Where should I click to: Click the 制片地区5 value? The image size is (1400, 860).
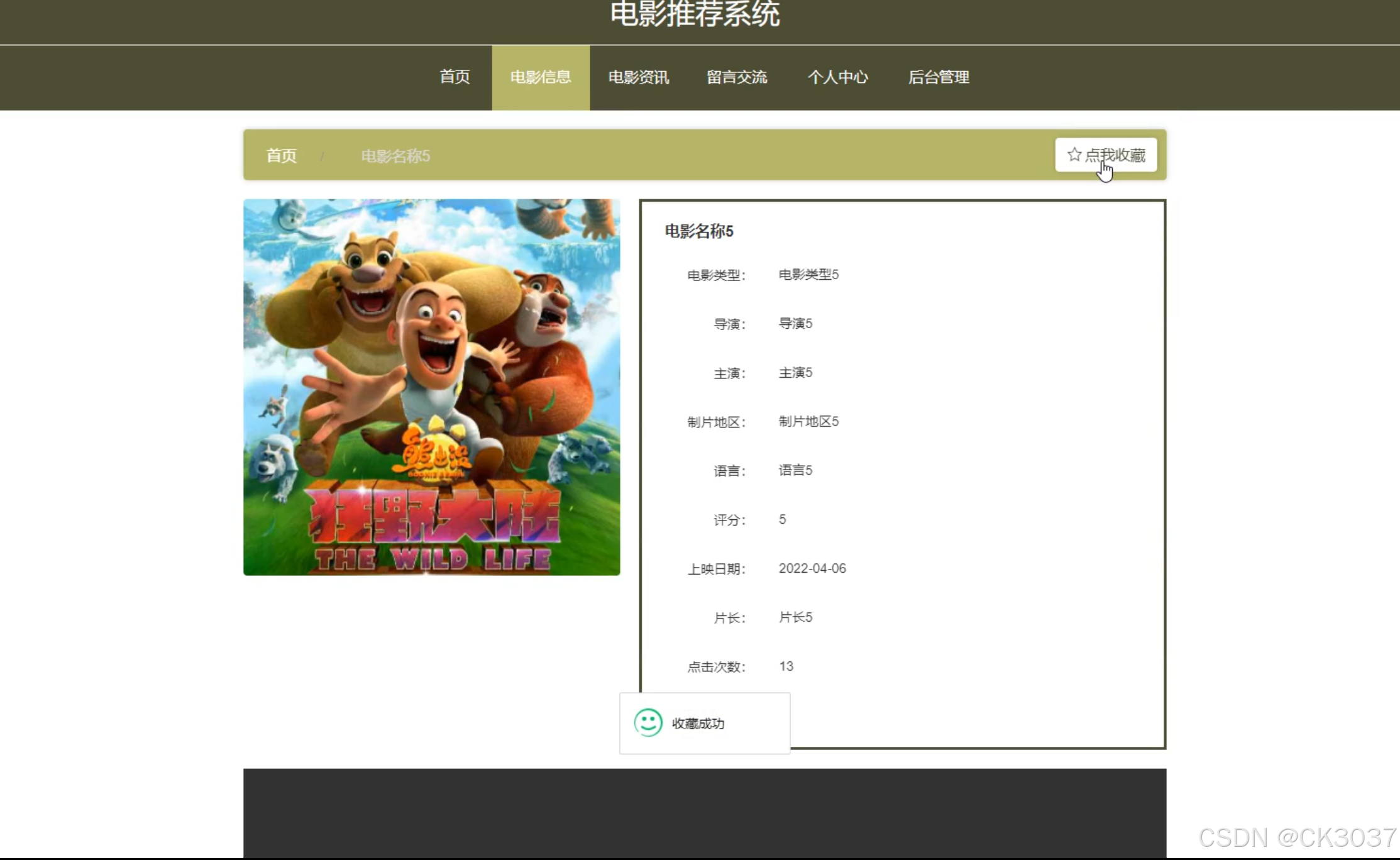(808, 422)
